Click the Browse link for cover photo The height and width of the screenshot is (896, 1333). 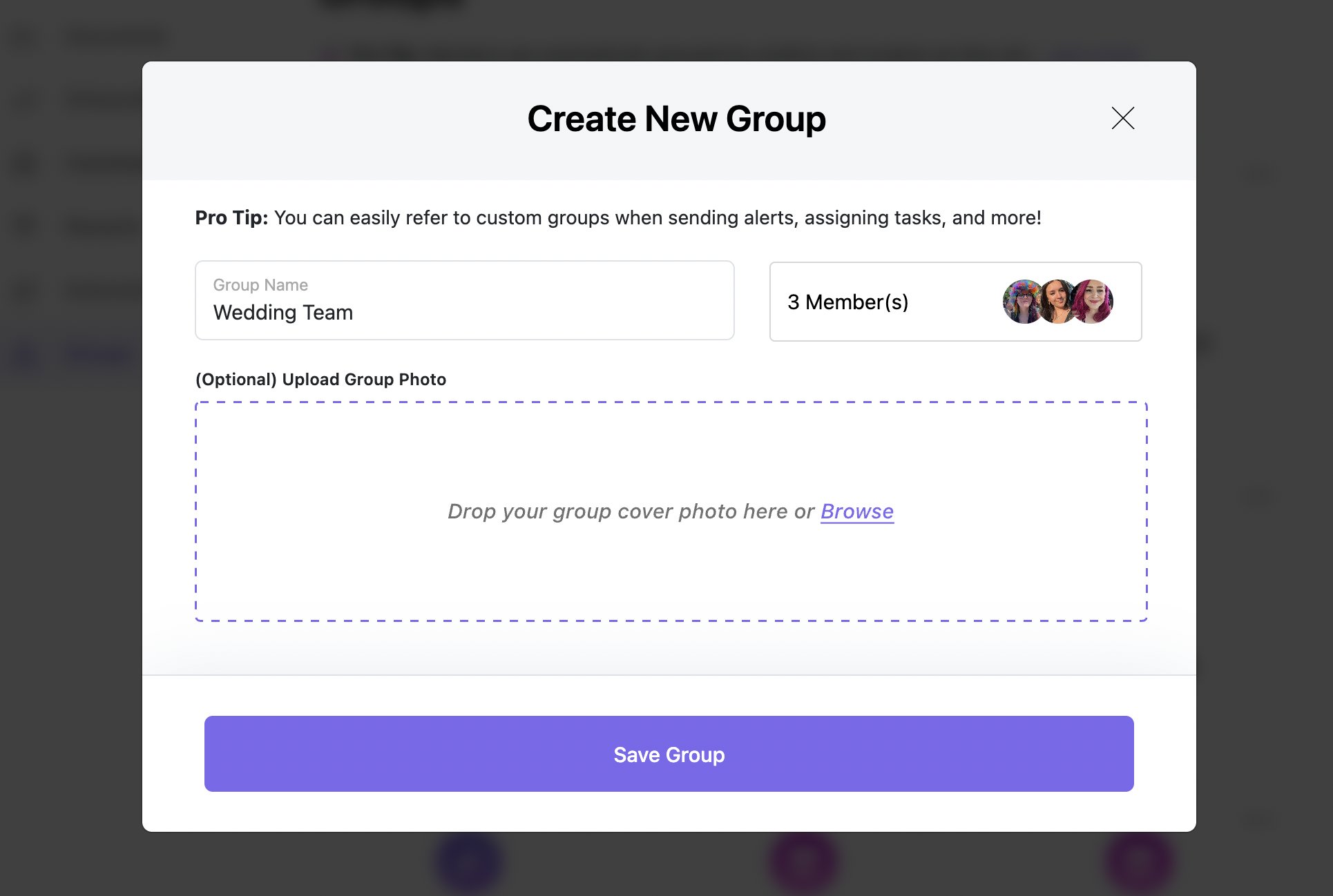coord(857,512)
